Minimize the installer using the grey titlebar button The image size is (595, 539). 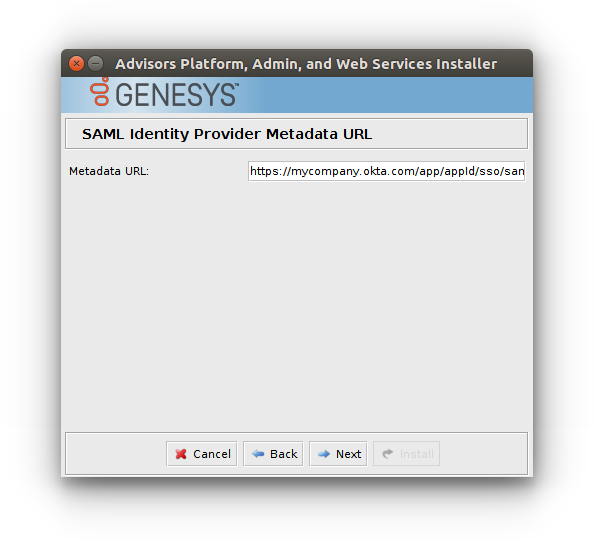[x=96, y=63]
